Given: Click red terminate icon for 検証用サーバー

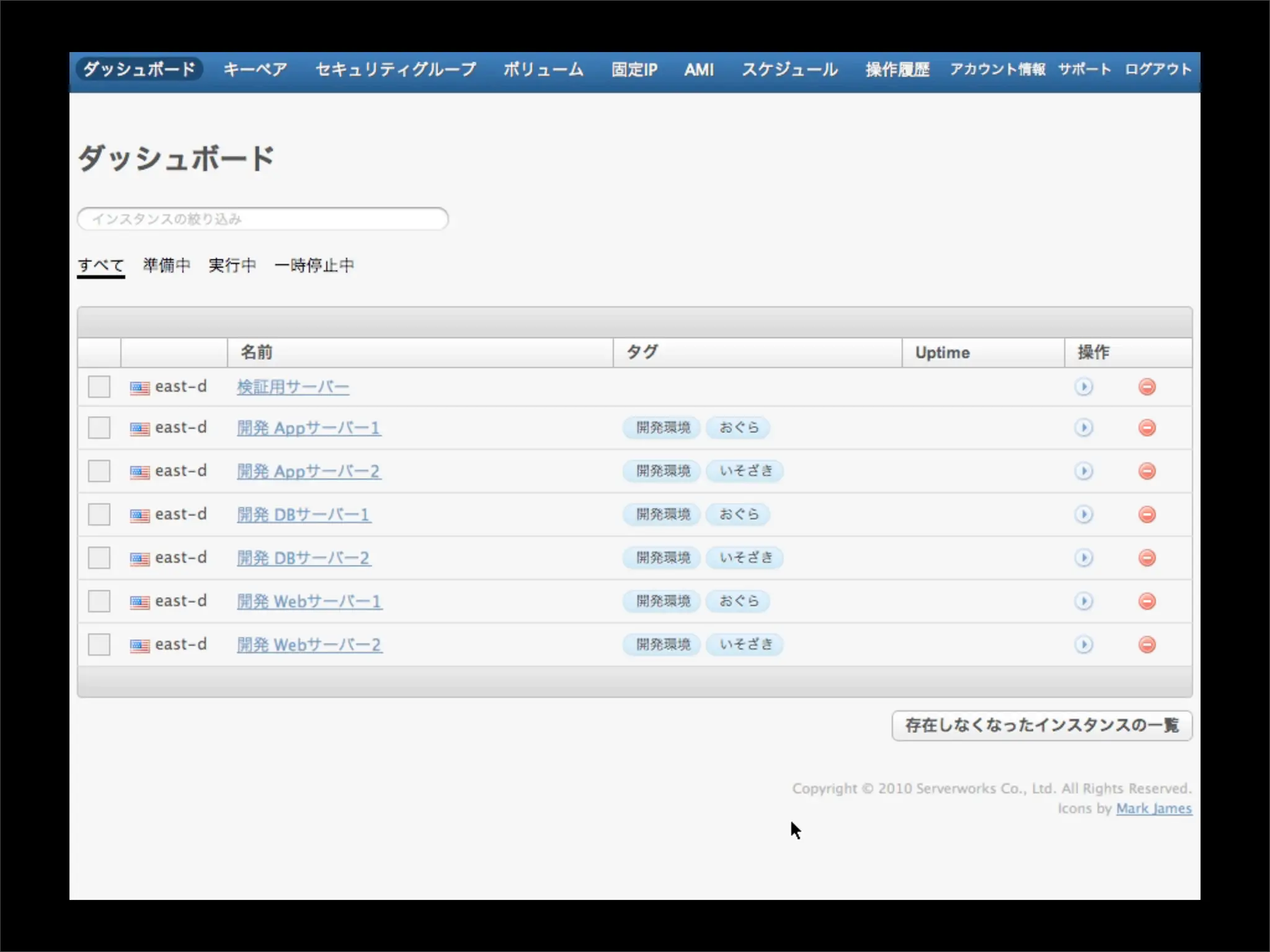Looking at the screenshot, I should pos(1147,387).
